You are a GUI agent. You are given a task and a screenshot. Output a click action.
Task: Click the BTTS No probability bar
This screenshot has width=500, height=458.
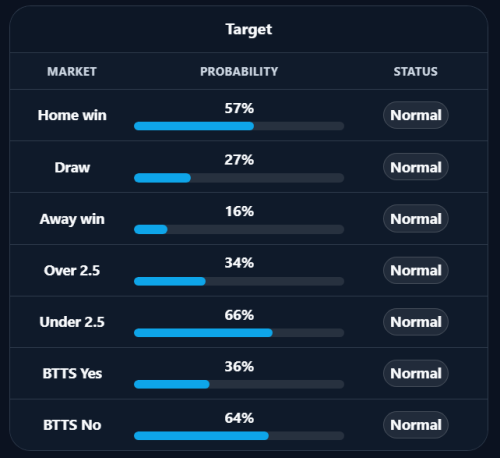click(239, 436)
